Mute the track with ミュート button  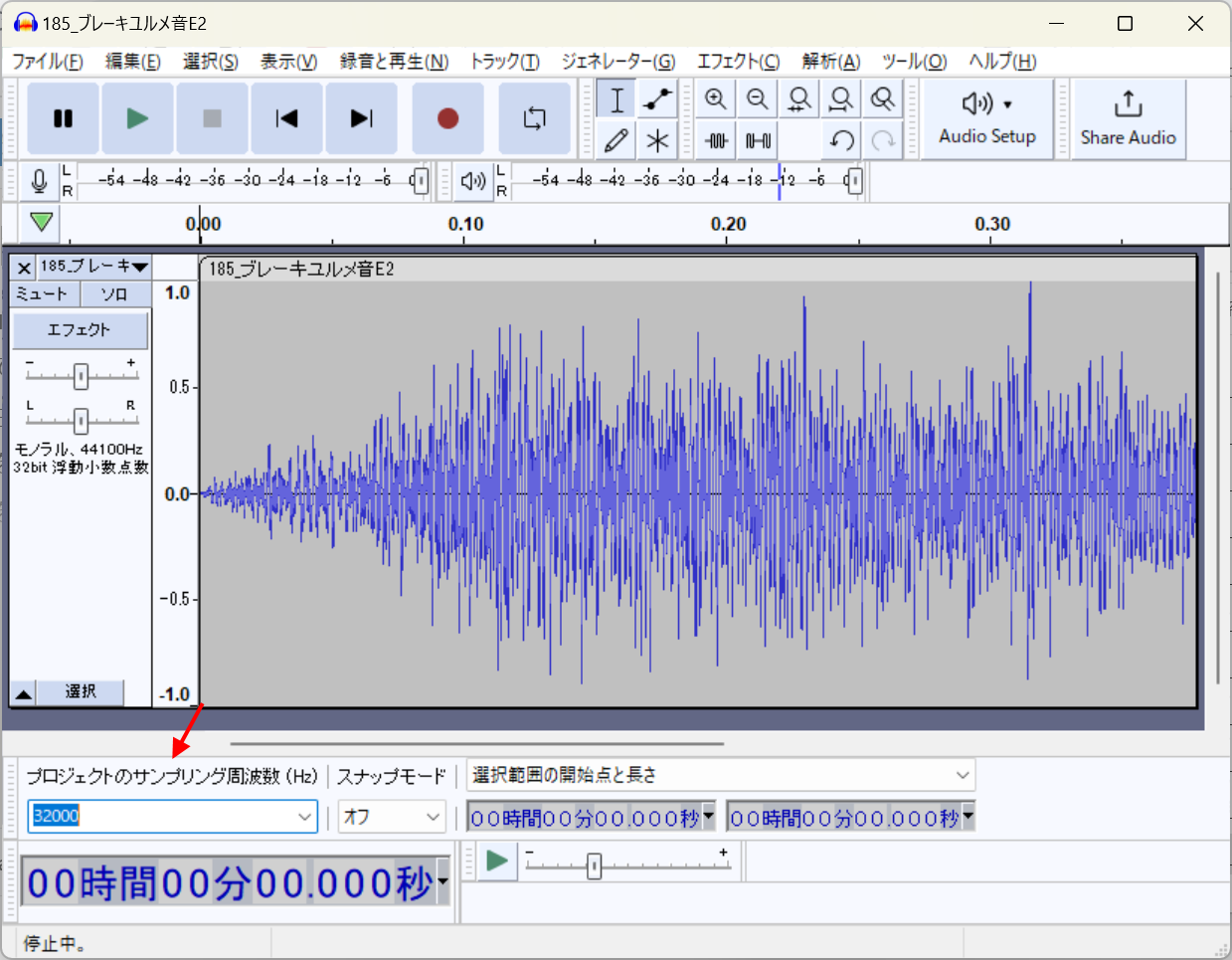[x=42, y=293]
